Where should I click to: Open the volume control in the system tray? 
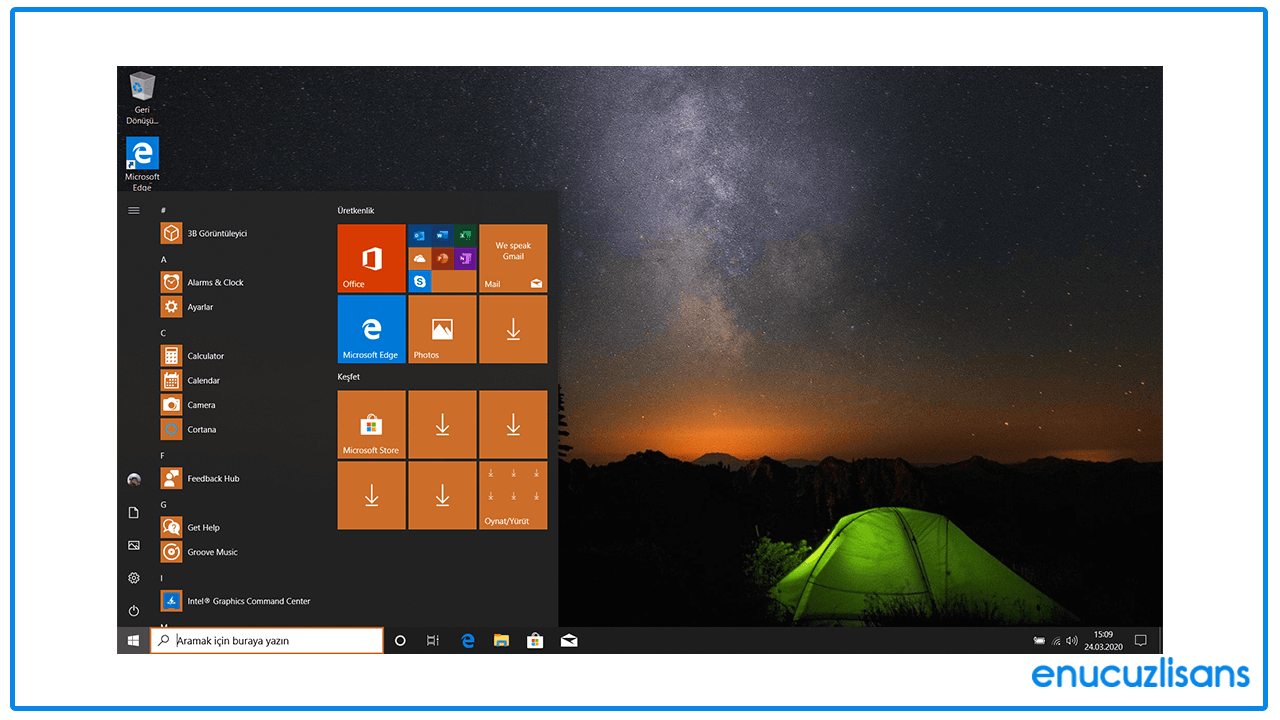click(x=1071, y=640)
